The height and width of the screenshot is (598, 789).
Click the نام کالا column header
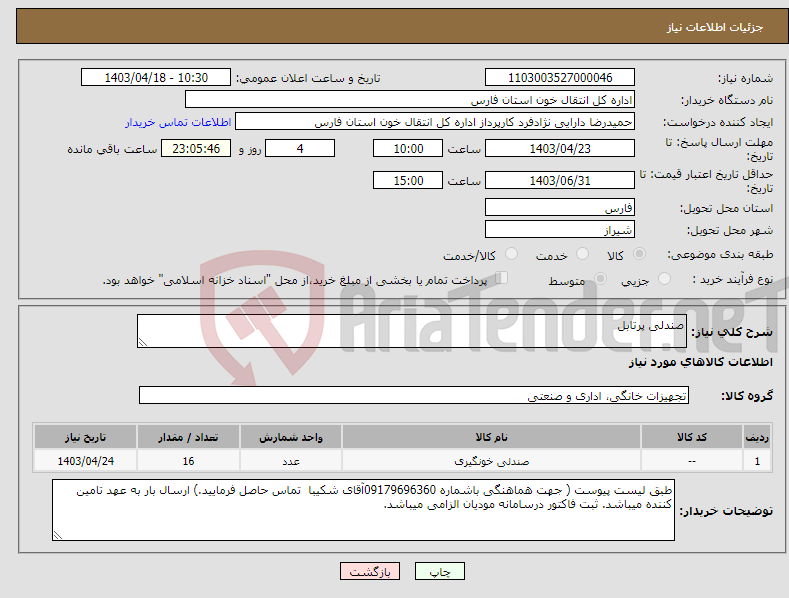(491, 437)
